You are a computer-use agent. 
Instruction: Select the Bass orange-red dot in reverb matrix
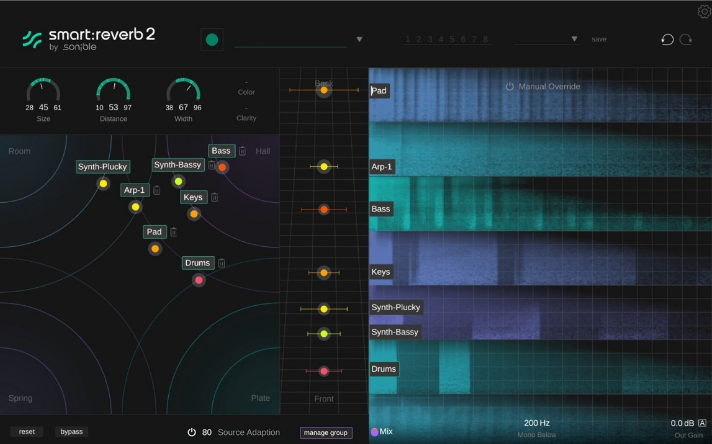click(222, 167)
